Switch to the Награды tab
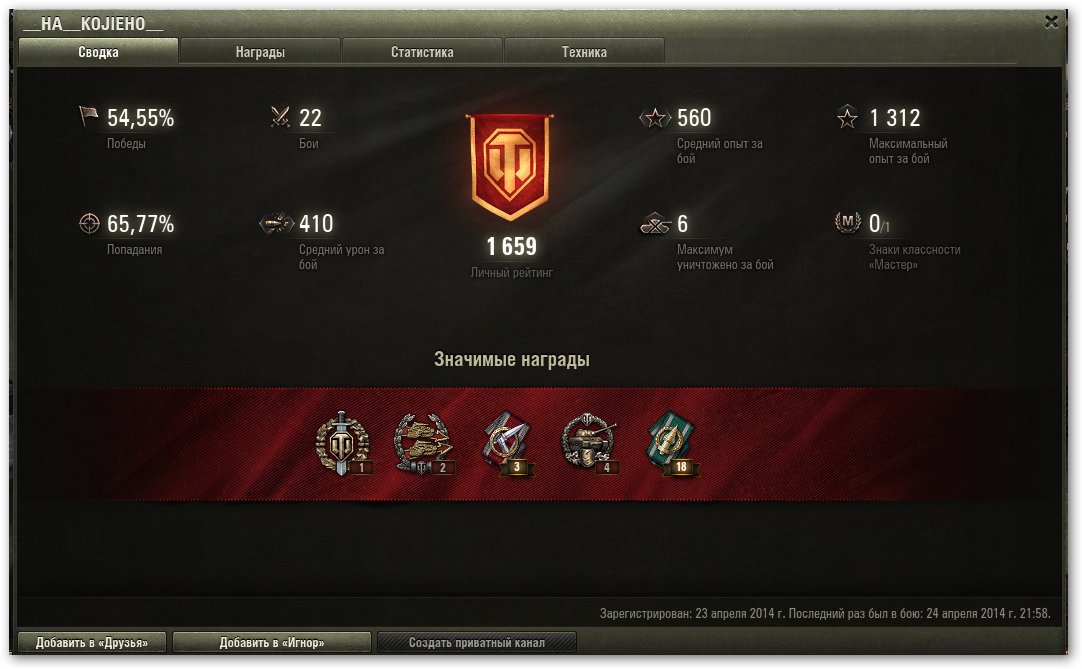Viewport: 1082px width, 669px height. pos(259,52)
